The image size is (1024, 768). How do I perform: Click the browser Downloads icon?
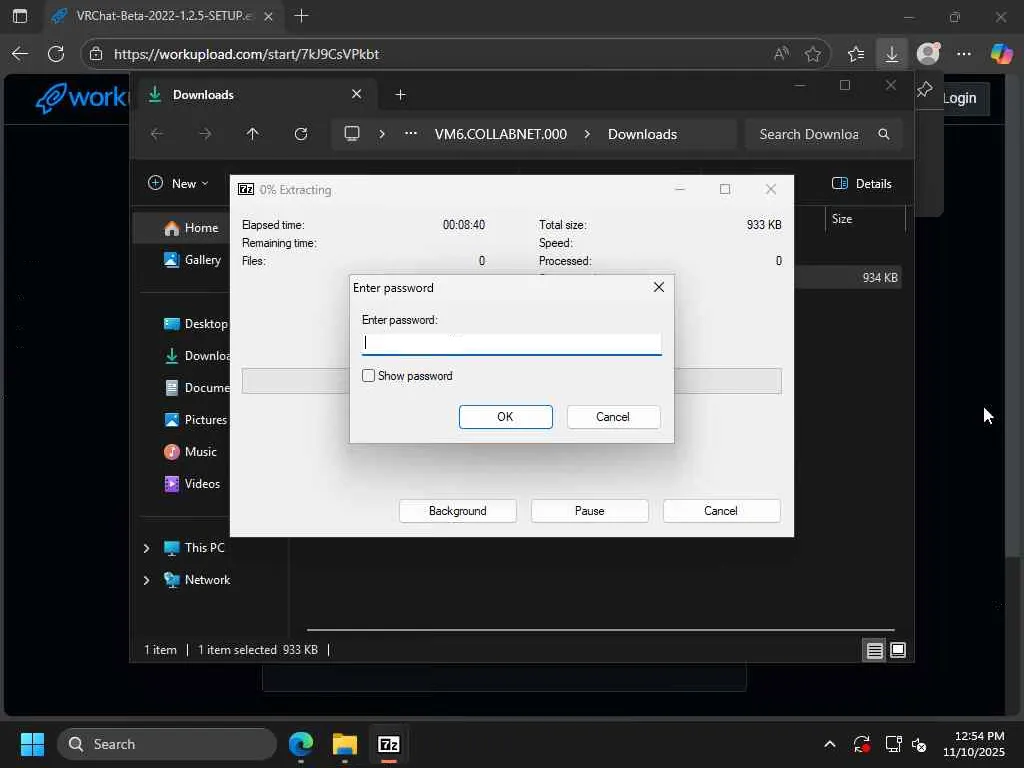pos(891,54)
